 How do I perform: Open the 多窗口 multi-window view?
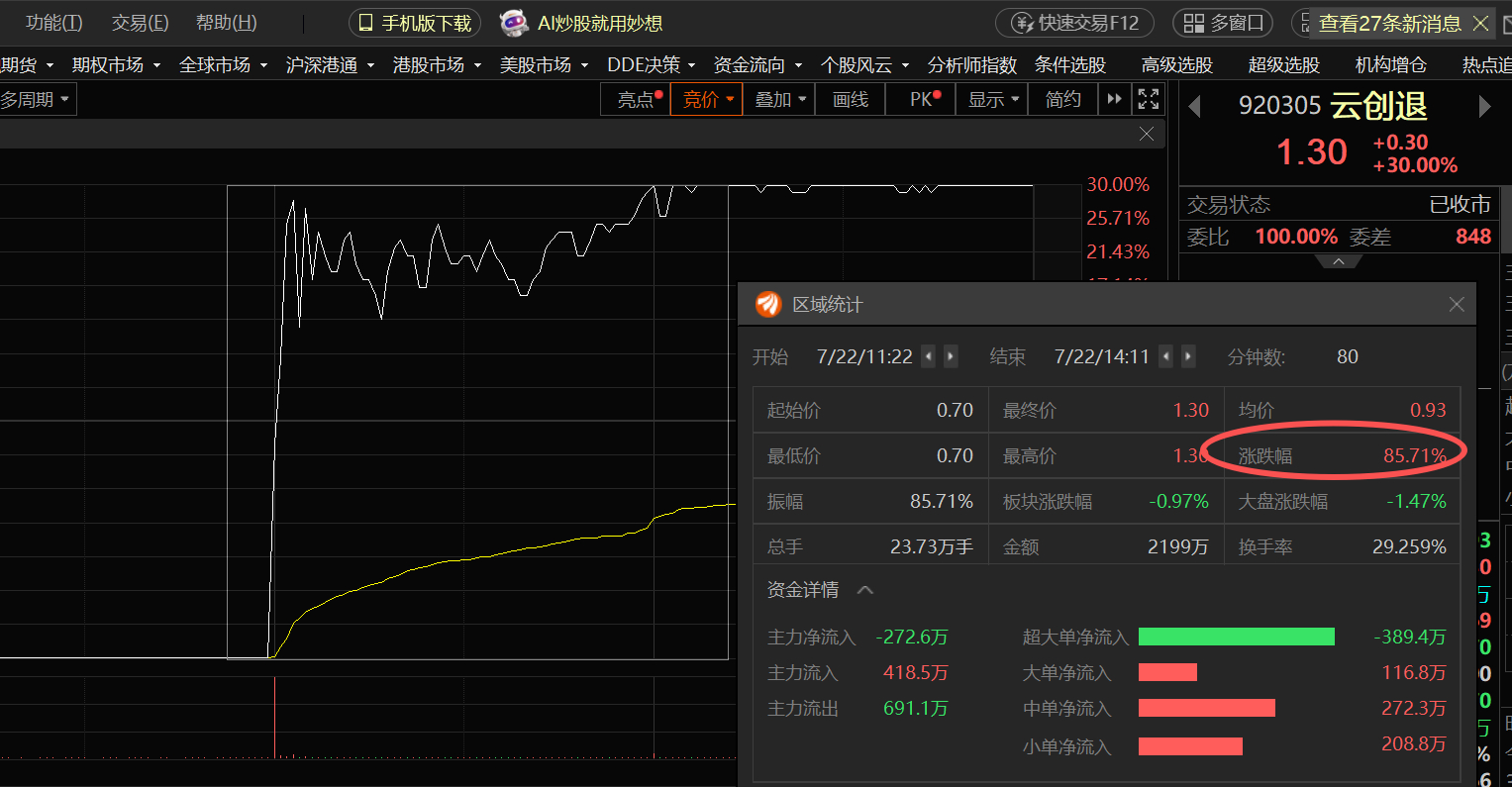pos(1225,23)
